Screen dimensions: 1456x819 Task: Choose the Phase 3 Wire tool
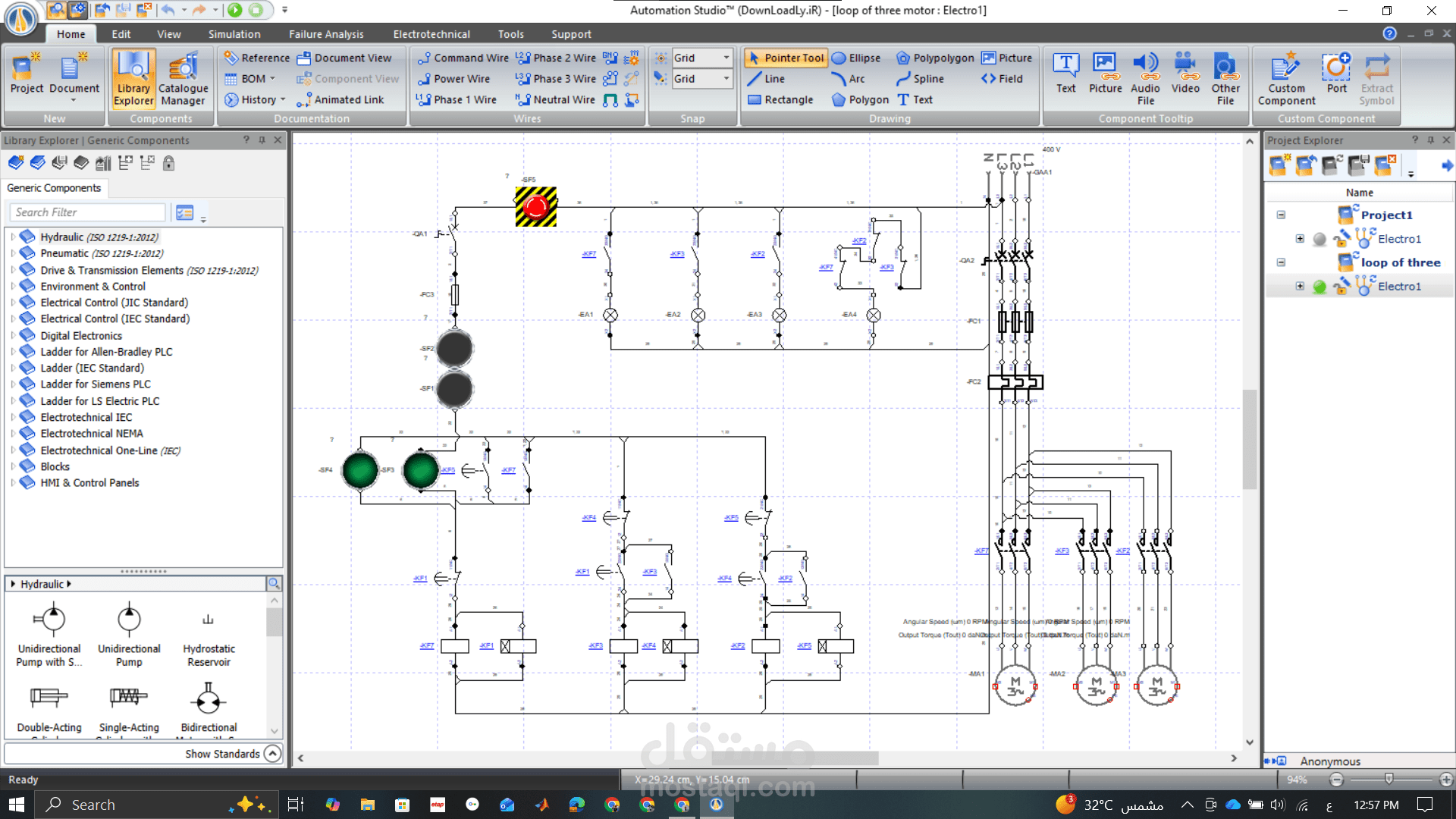click(556, 79)
